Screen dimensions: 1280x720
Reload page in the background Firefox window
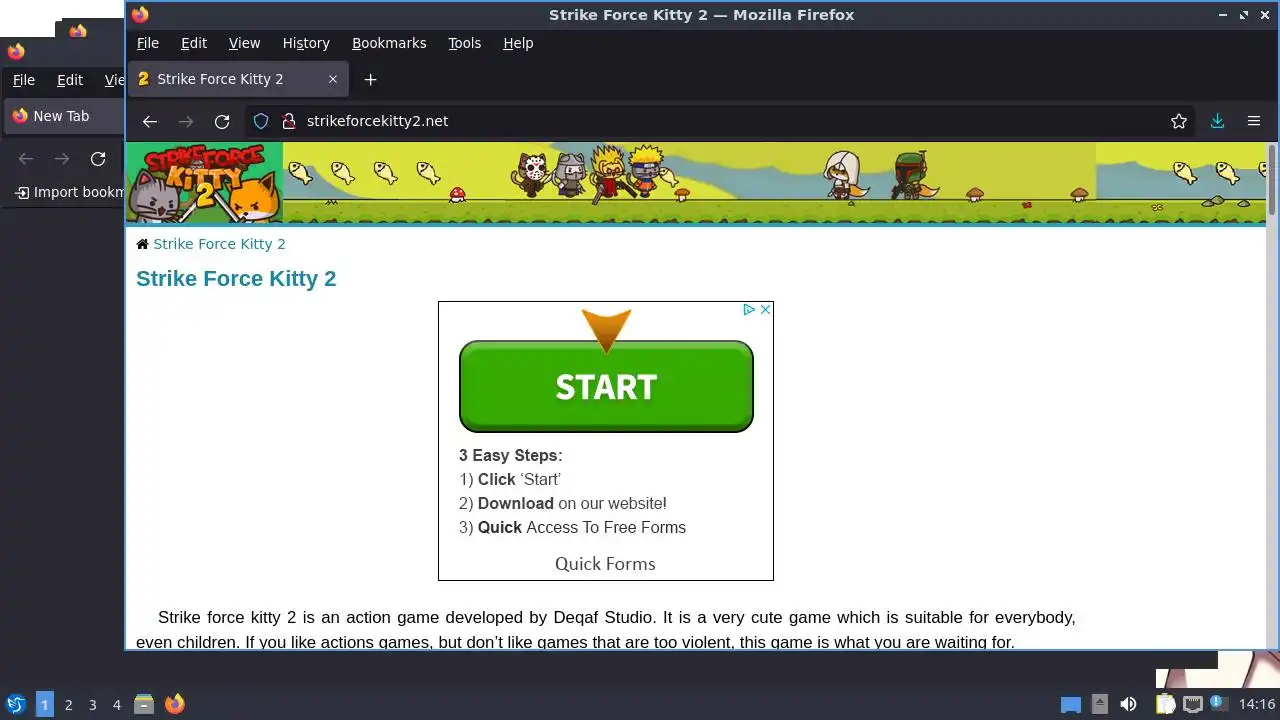98,159
